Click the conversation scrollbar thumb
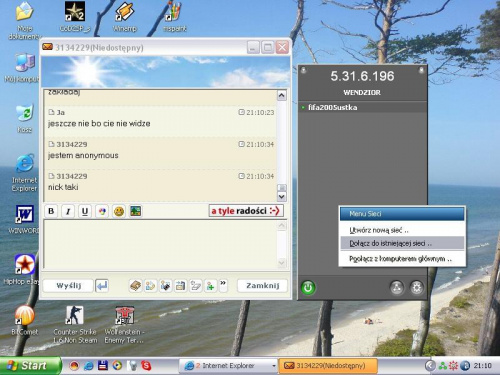Screen dimensions: 500x375 click(282, 188)
